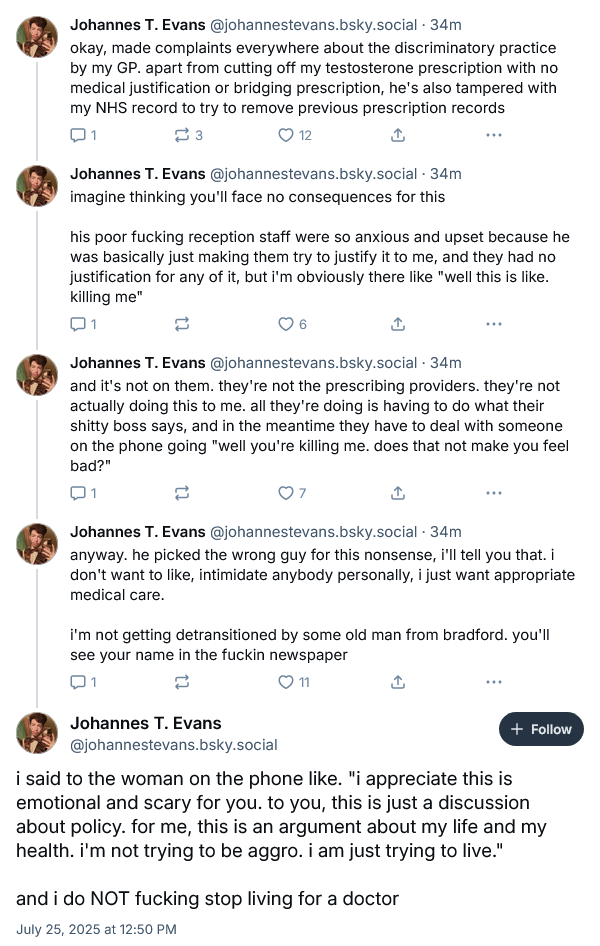Click Johannes T. Evans name on first post
This screenshot has height=946, width=600.
136,23
